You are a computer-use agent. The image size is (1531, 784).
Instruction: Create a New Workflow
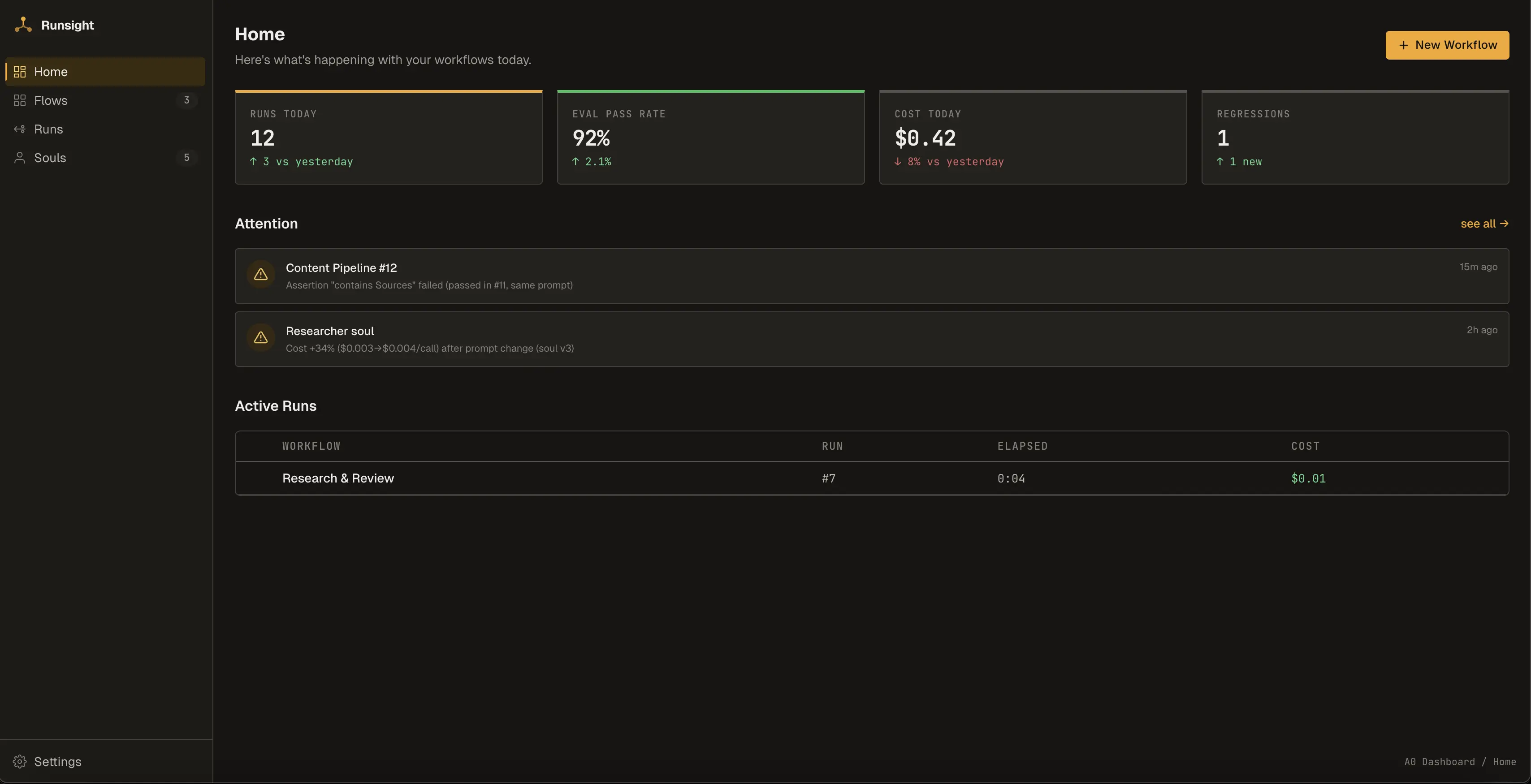1447,45
